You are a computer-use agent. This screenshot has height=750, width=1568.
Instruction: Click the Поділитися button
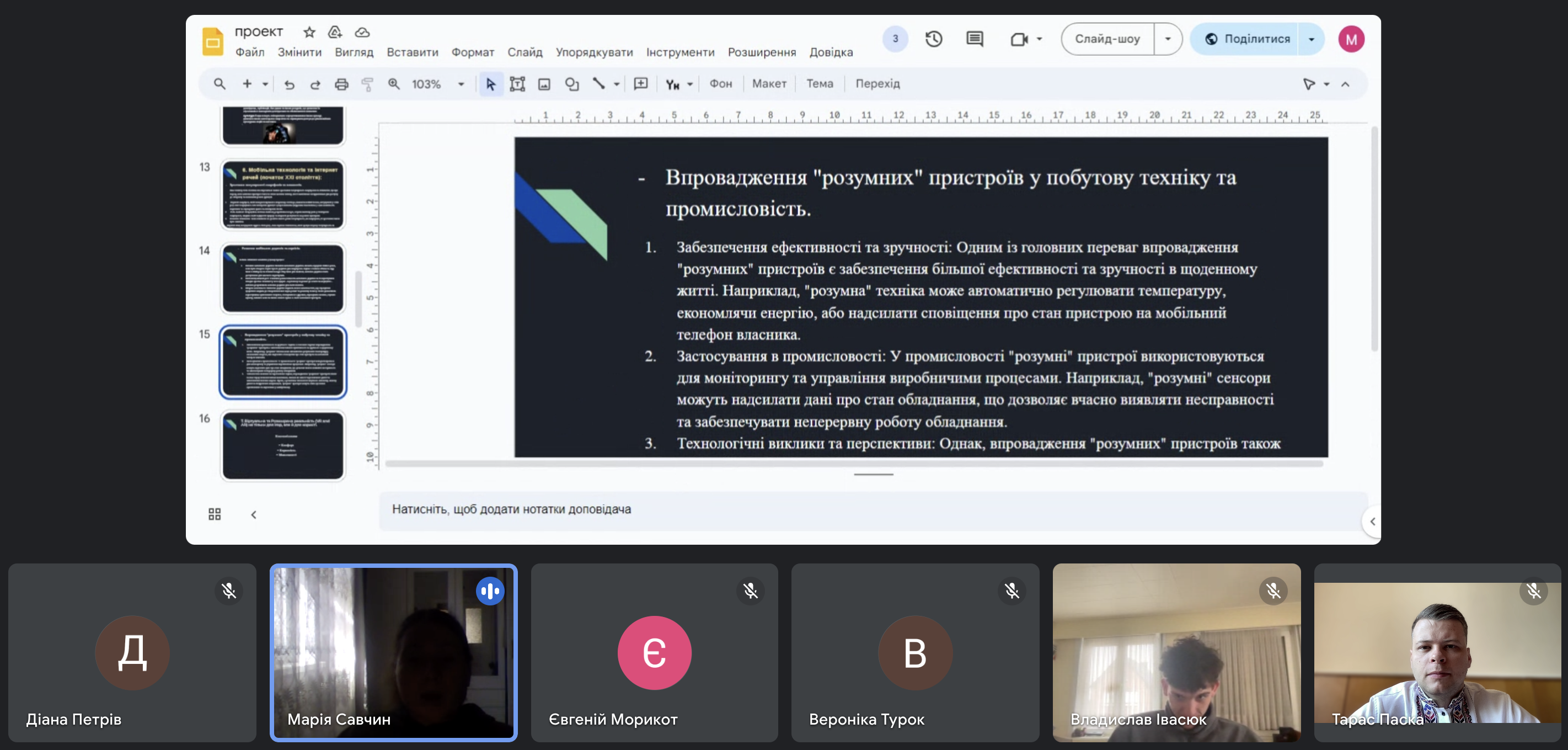point(1246,39)
